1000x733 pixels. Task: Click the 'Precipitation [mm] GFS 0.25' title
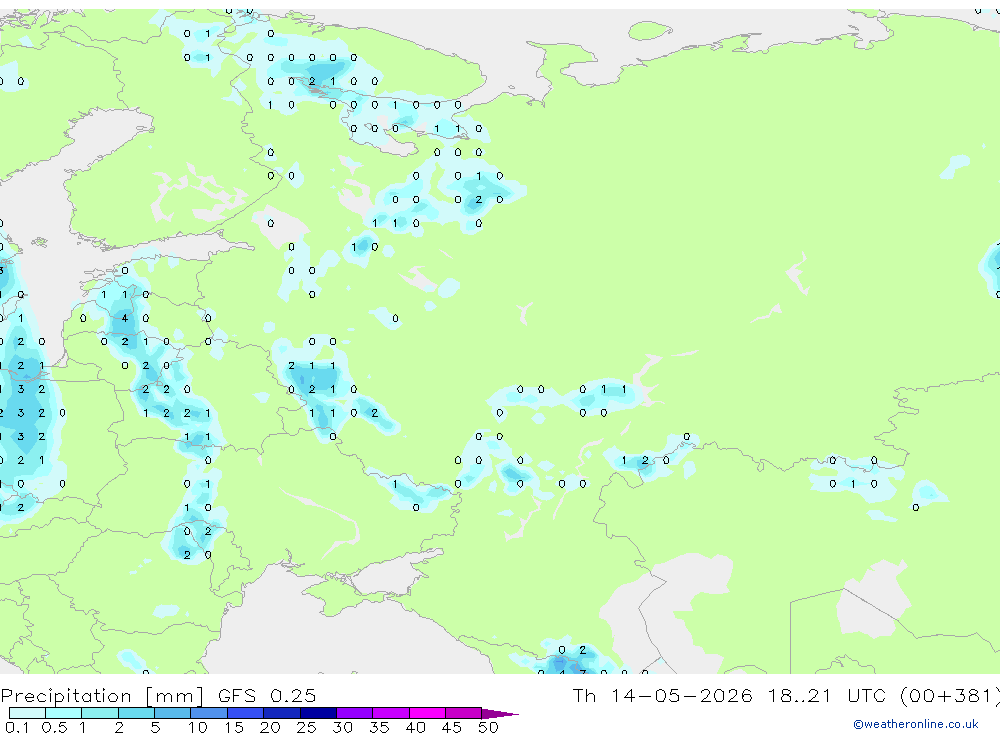coord(158,695)
